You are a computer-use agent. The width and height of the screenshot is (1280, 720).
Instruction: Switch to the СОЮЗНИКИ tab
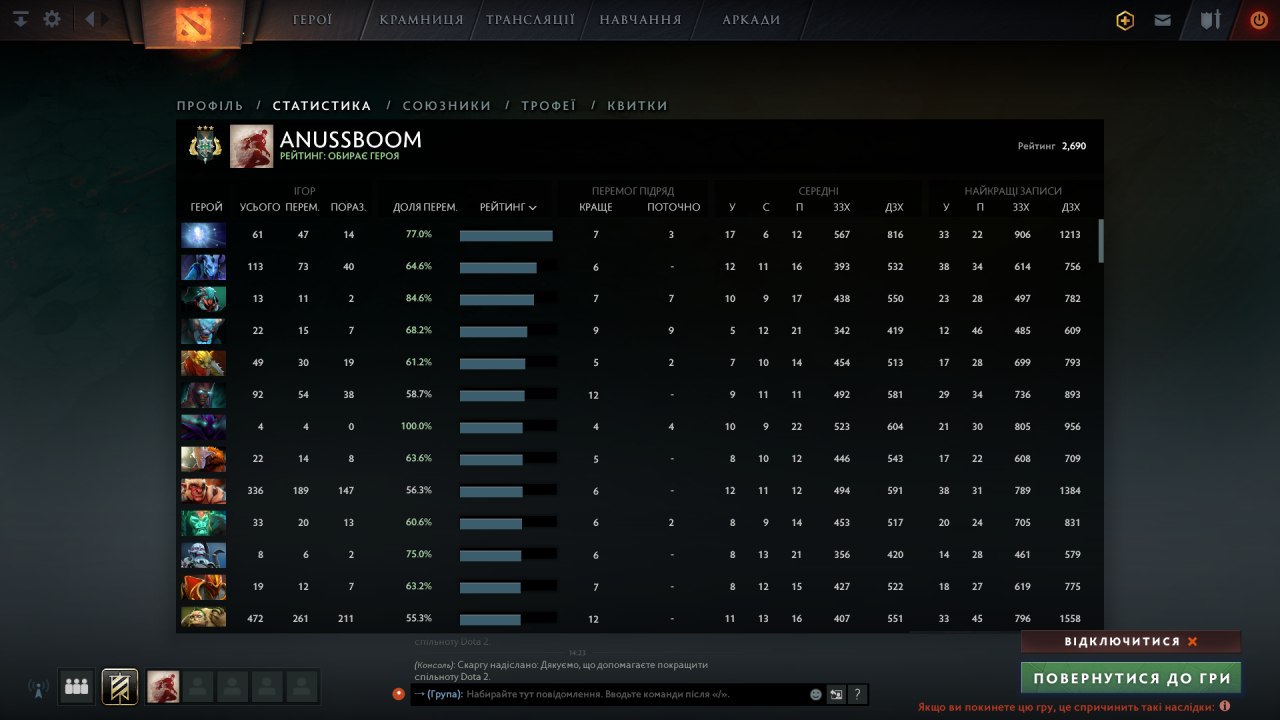447,105
